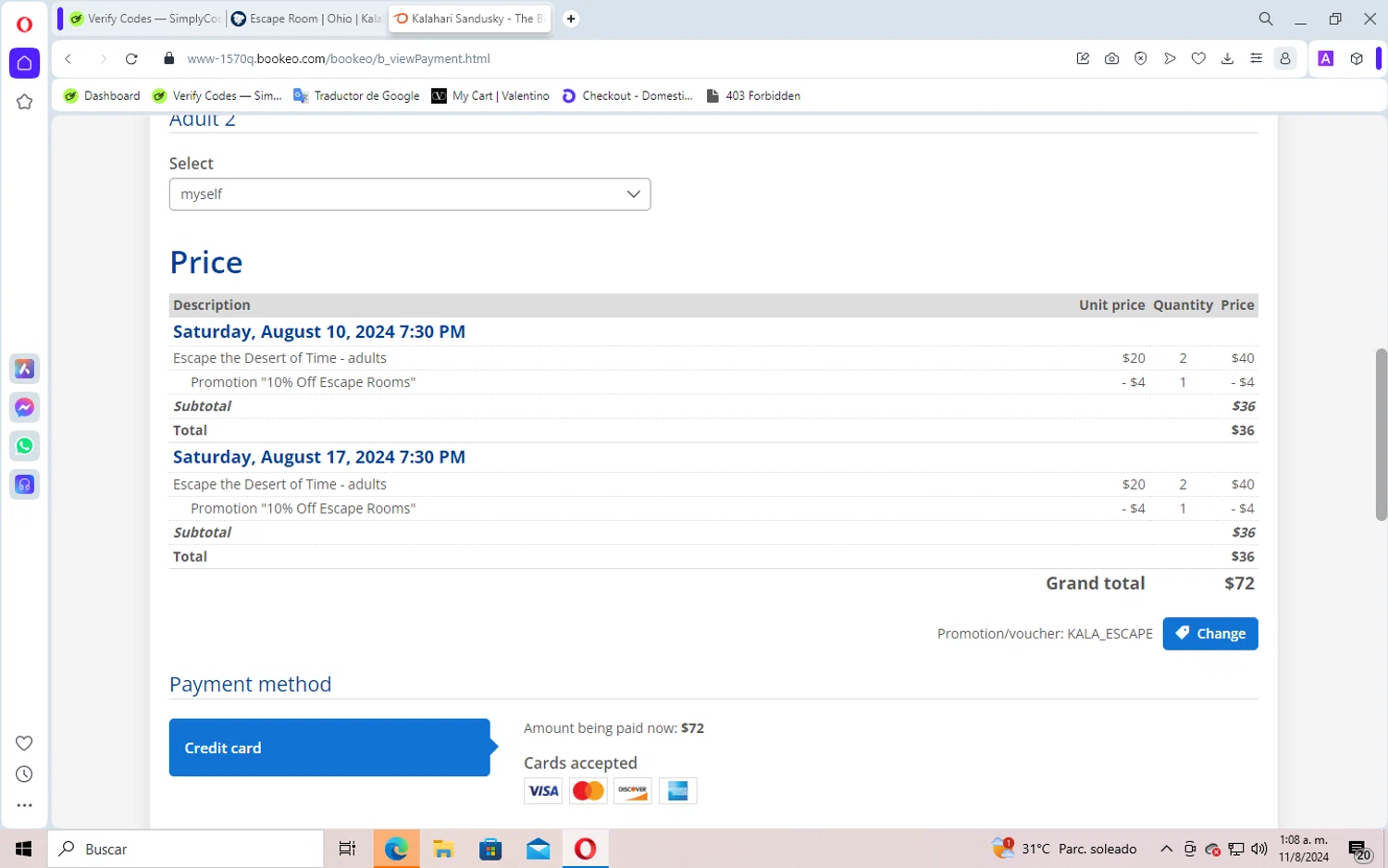Click the Mastercard logo
The image size is (1388, 868).
[588, 791]
